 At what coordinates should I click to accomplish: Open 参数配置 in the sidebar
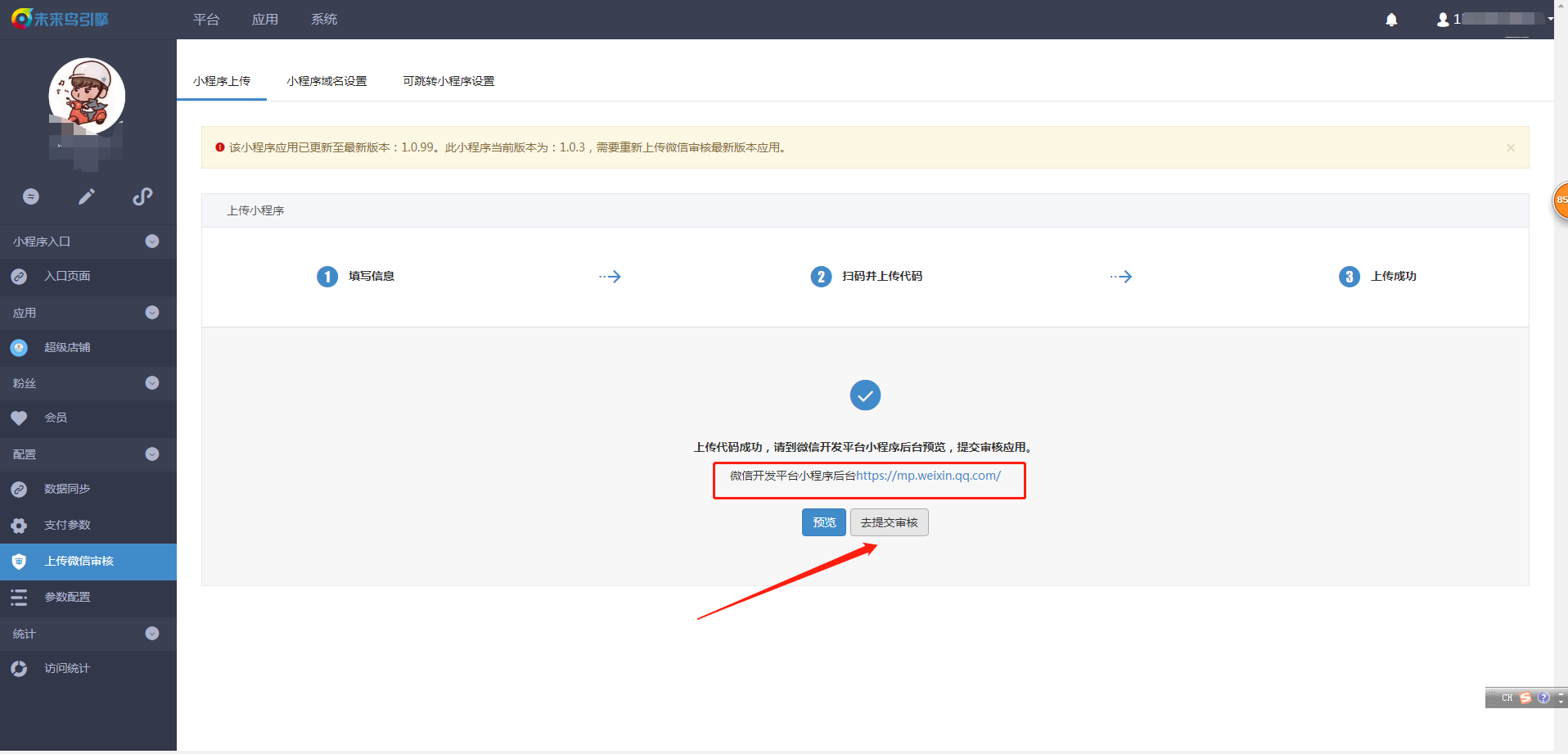pos(67,597)
